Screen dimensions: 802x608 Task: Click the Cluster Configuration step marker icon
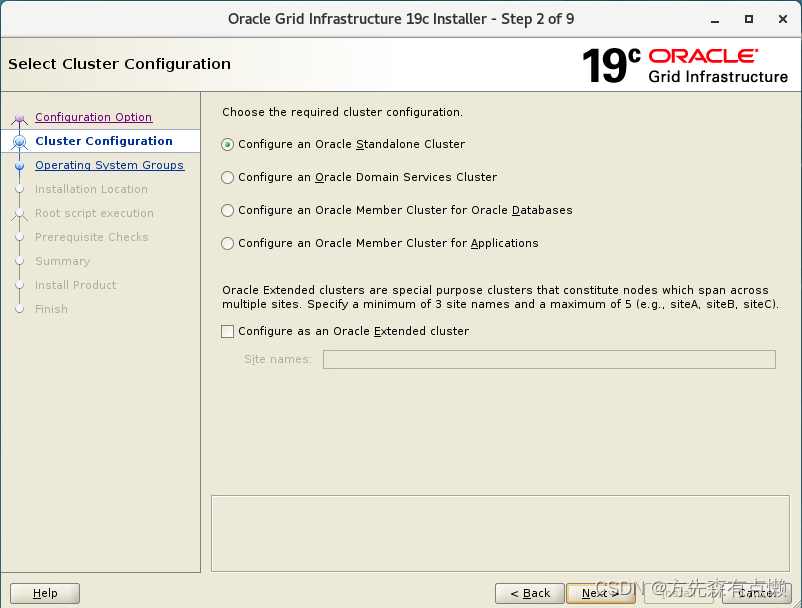19,142
